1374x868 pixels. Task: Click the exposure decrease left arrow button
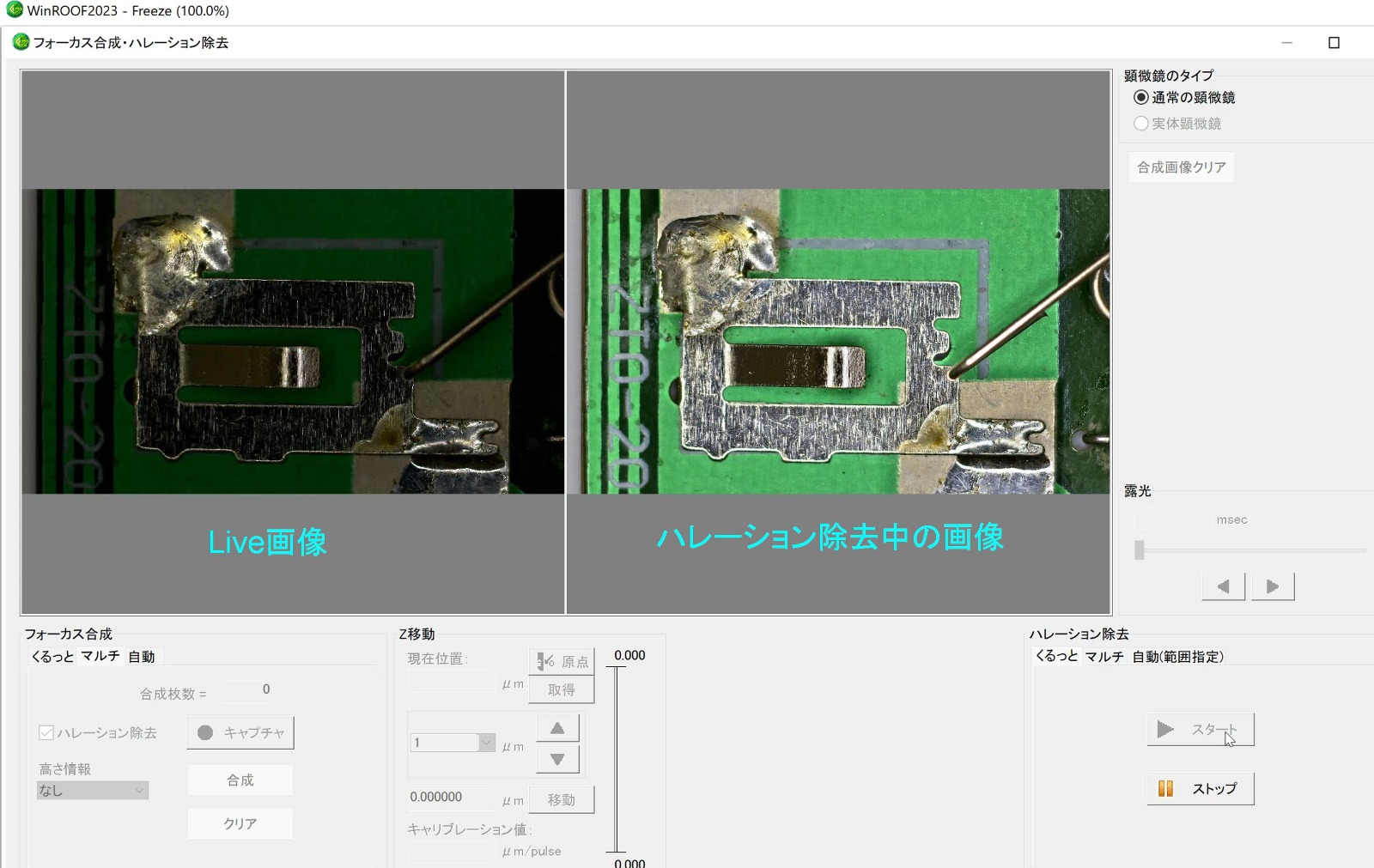click(1224, 586)
